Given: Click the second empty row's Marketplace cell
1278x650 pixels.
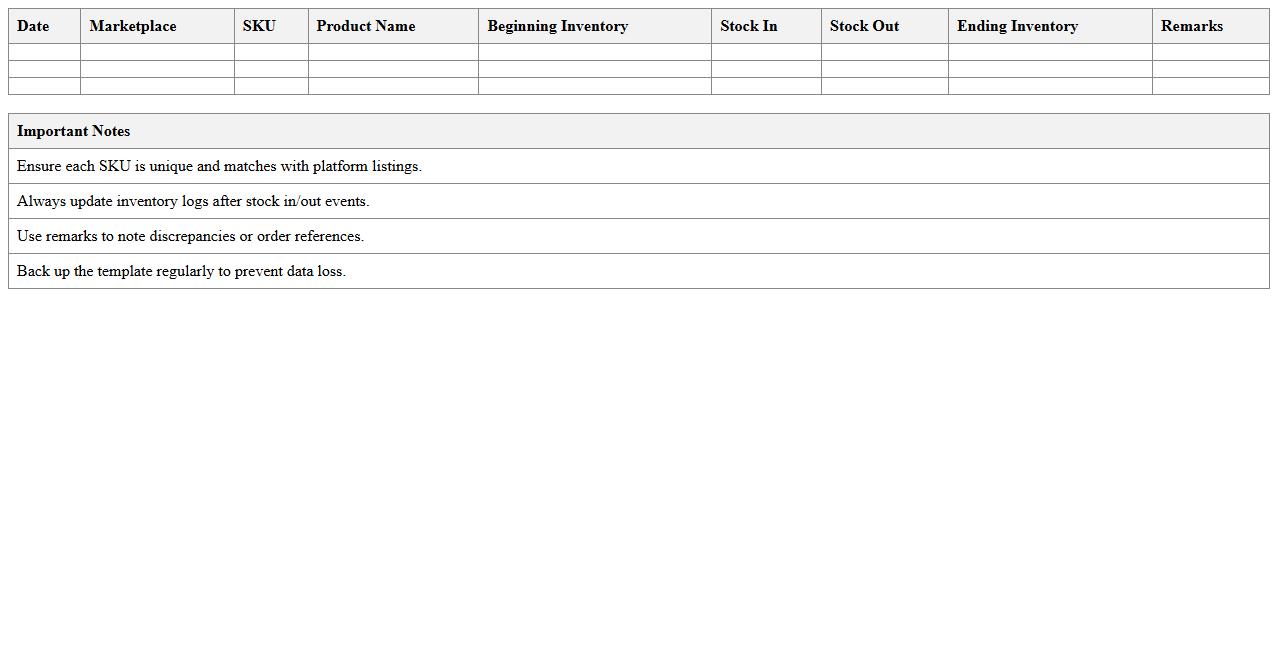Looking at the screenshot, I should 157,69.
